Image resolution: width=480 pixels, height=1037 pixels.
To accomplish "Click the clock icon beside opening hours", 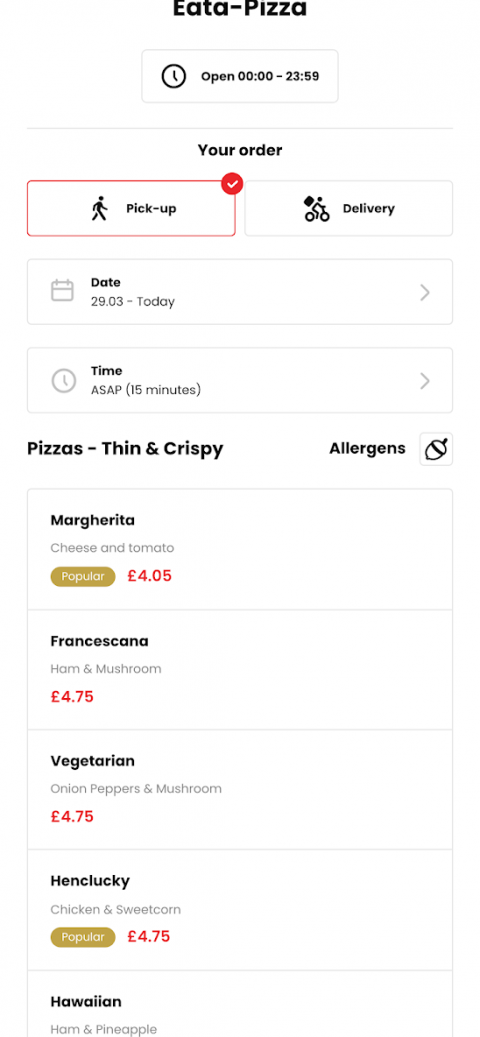I will click(x=174, y=76).
